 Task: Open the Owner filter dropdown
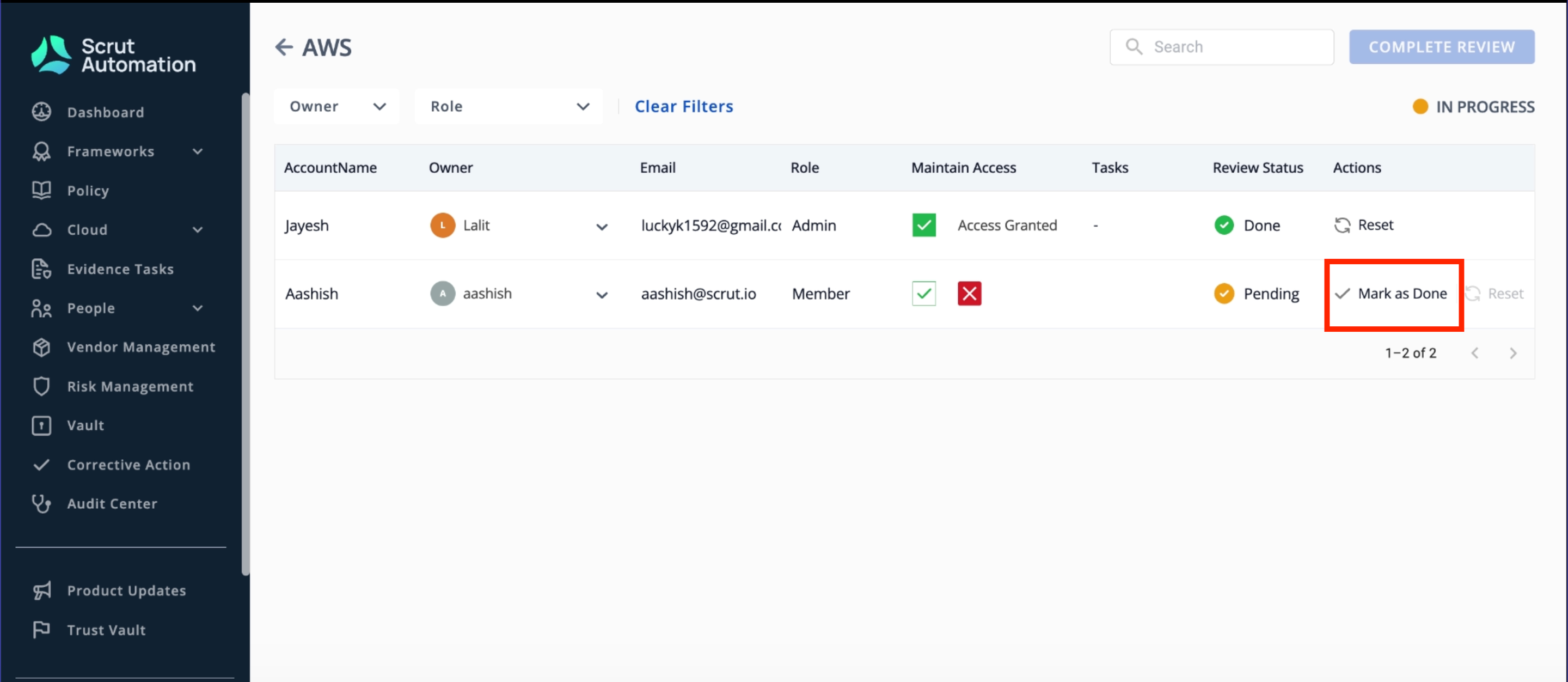[336, 107]
